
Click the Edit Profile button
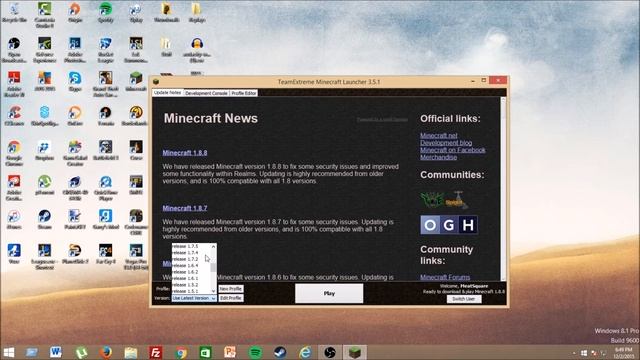click(x=231, y=298)
